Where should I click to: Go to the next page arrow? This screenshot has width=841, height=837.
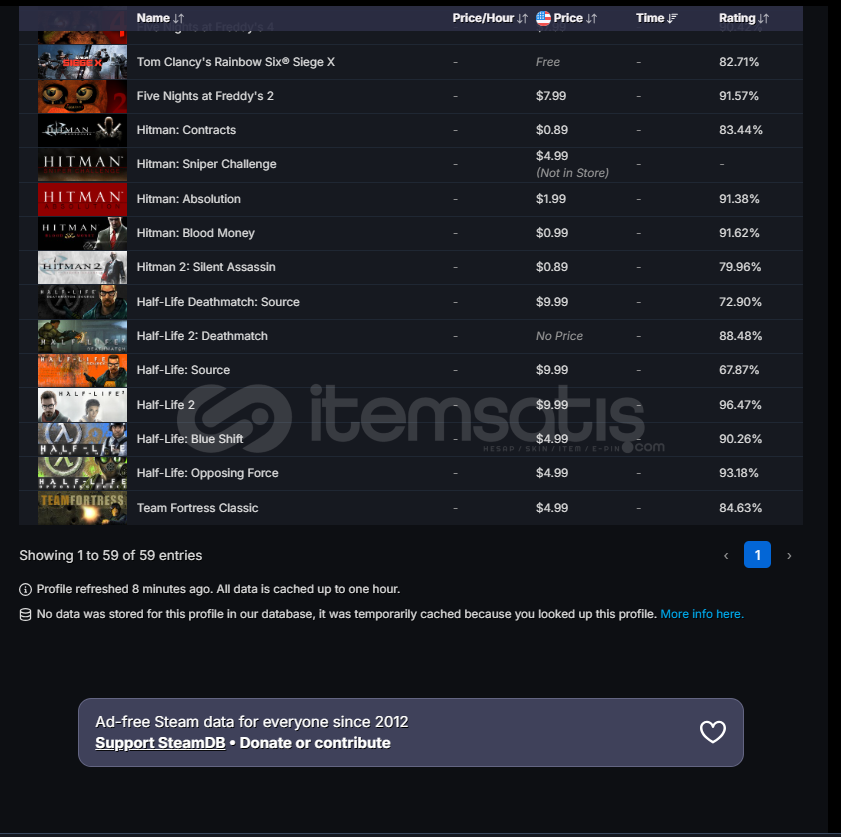click(789, 555)
